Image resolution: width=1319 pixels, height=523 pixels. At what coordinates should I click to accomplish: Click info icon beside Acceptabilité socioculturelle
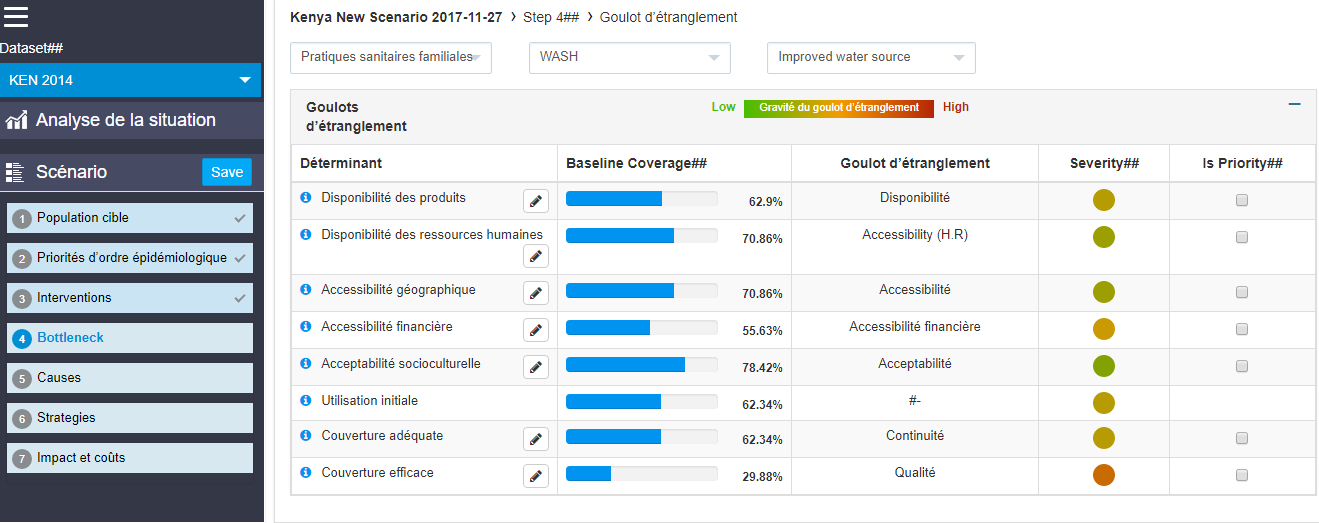pos(306,364)
